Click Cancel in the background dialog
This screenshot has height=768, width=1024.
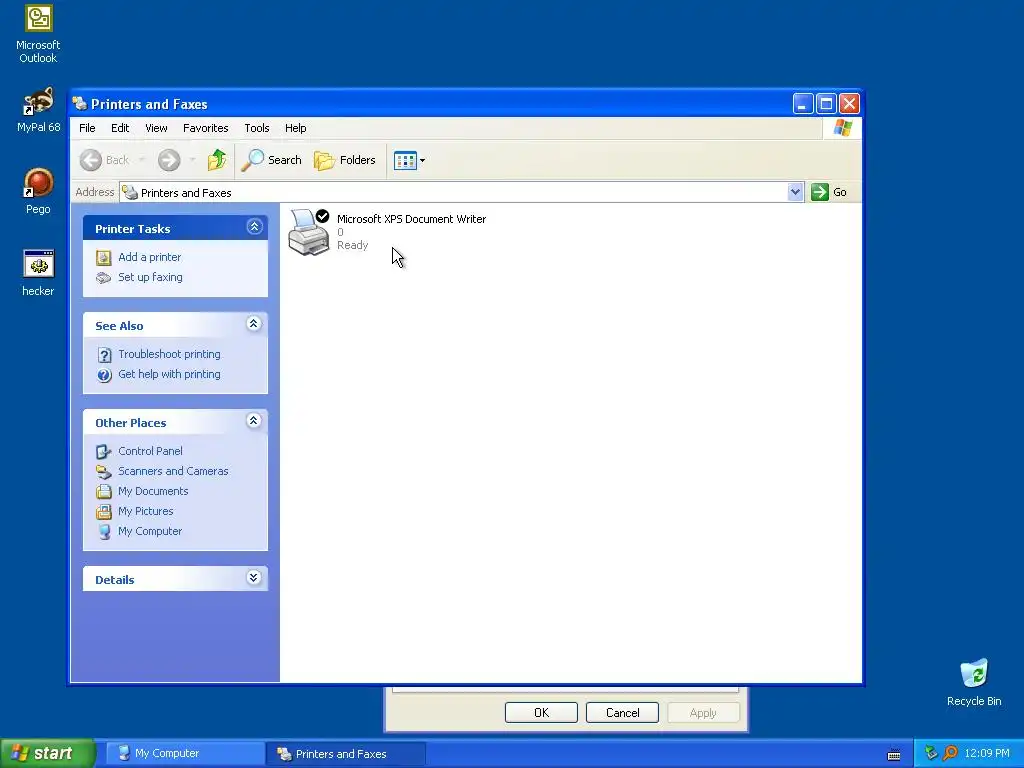(x=622, y=712)
